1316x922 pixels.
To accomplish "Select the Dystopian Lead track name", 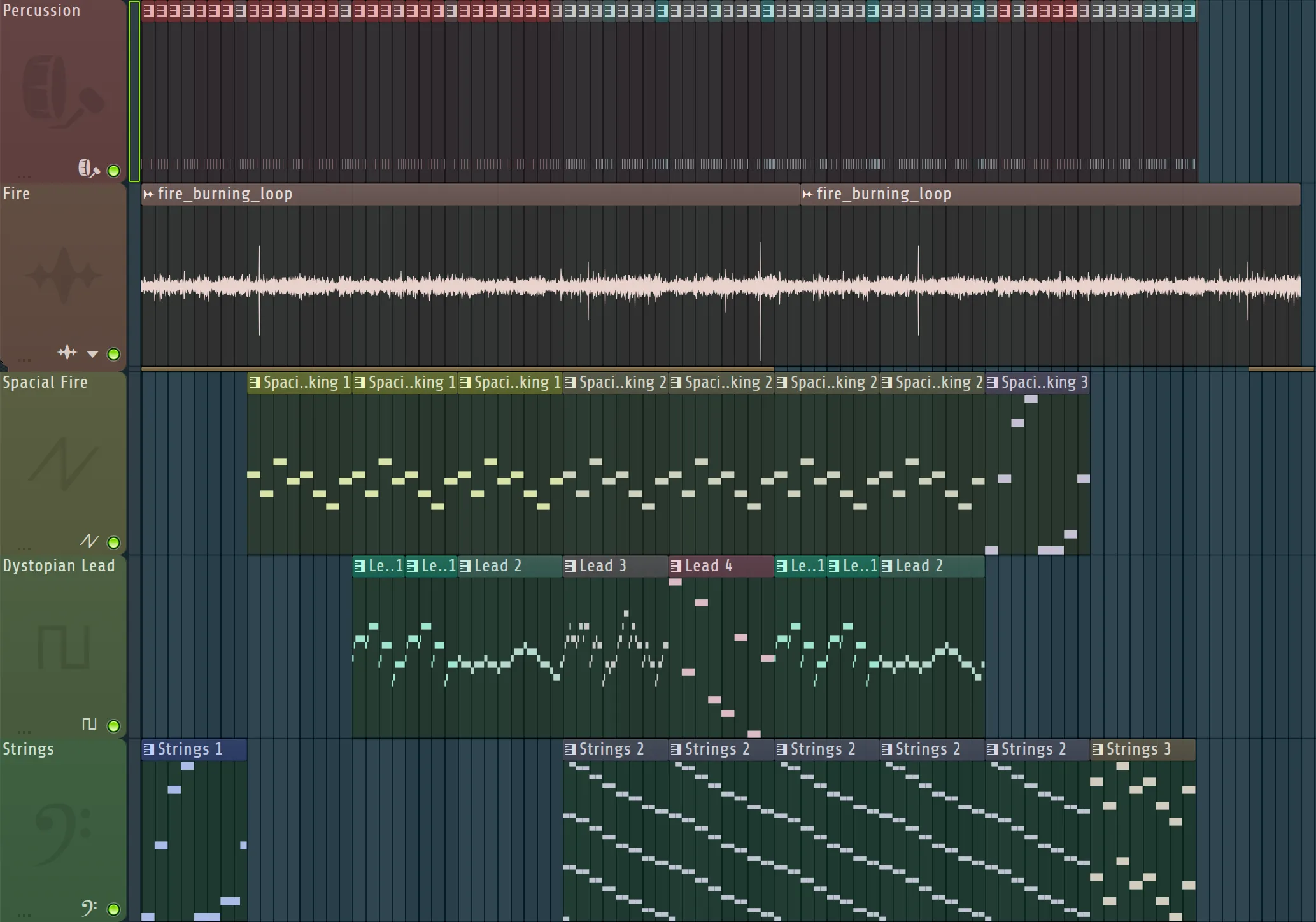I will 59,565.
